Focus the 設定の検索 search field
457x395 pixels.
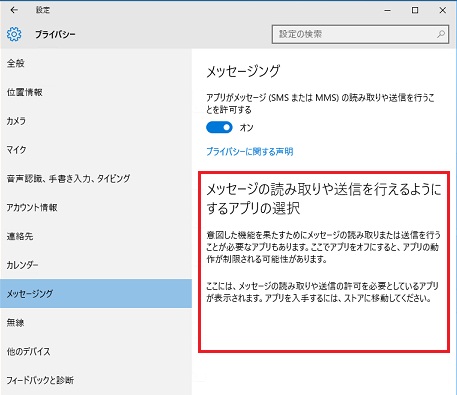(360, 34)
